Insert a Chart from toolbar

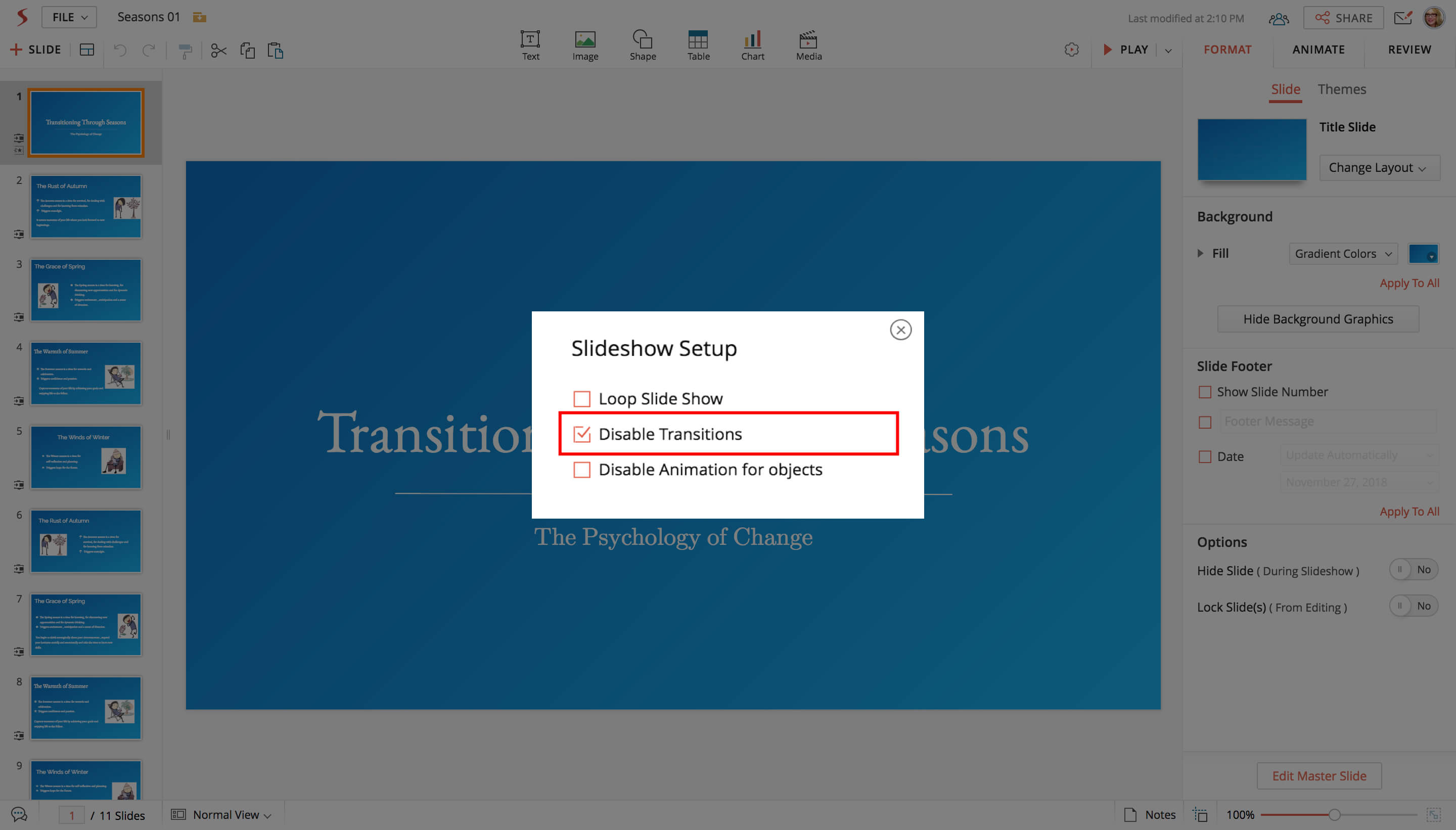tap(752, 45)
